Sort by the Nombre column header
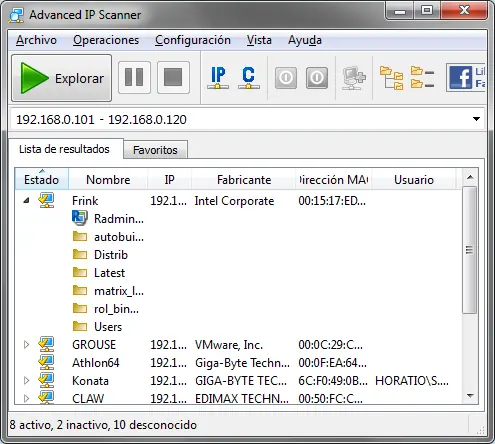The image size is (495, 444). point(108,179)
